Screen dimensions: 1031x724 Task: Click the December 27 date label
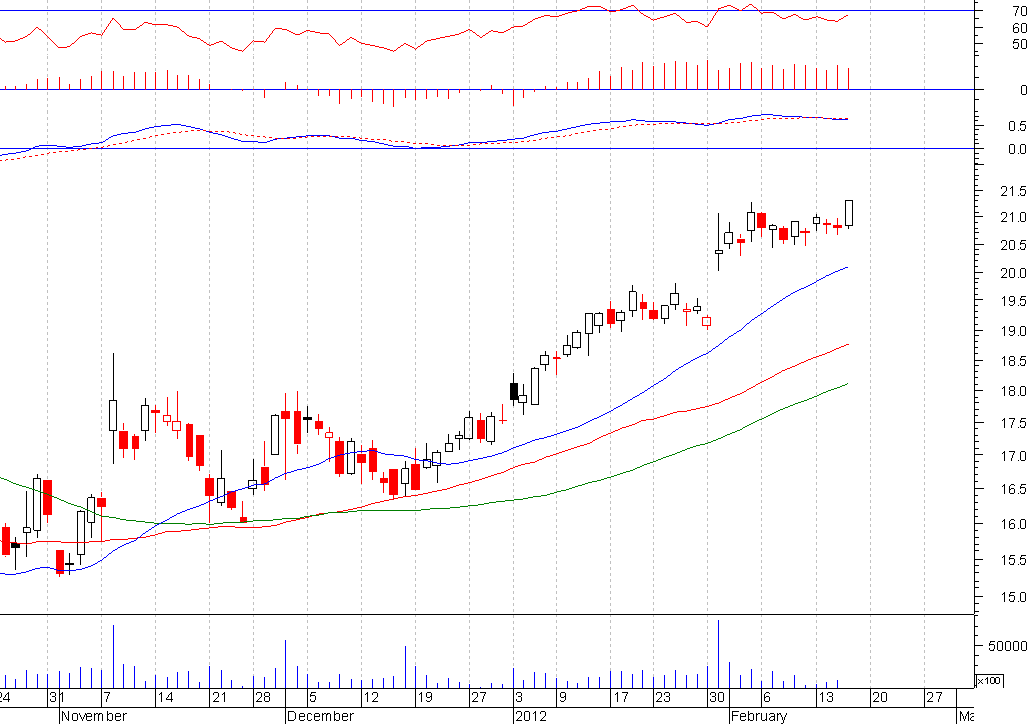point(479,697)
